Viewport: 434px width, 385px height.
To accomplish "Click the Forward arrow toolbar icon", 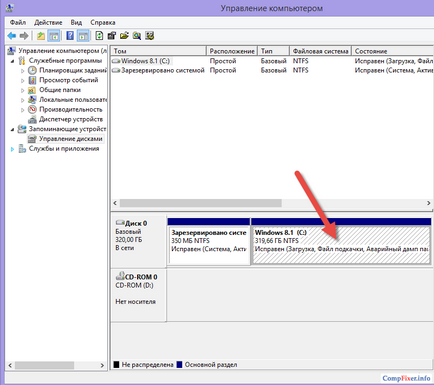I will click(24, 36).
